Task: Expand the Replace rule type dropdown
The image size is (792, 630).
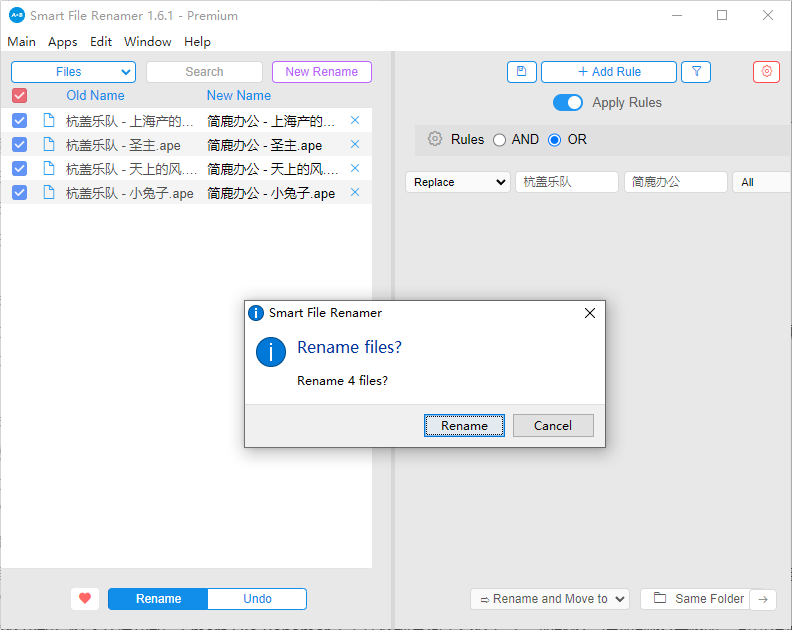Action: pos(458,182)
